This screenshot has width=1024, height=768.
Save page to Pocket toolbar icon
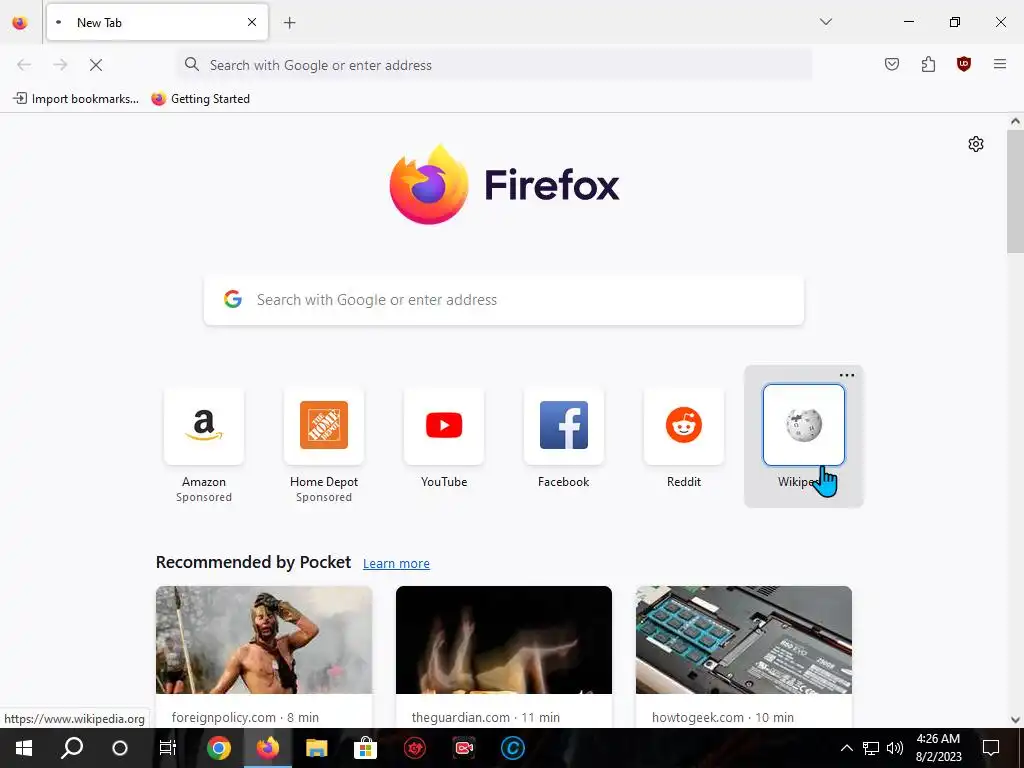coord(892,64)
